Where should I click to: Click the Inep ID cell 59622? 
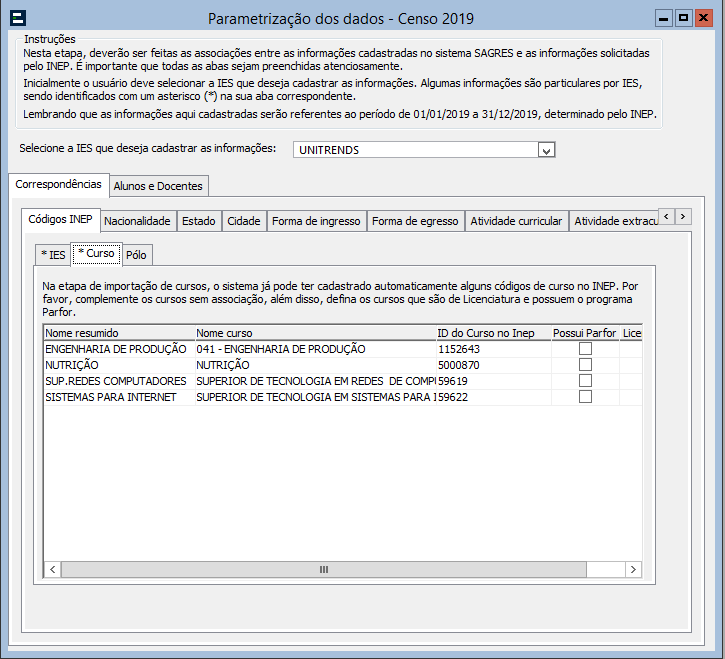494,397
